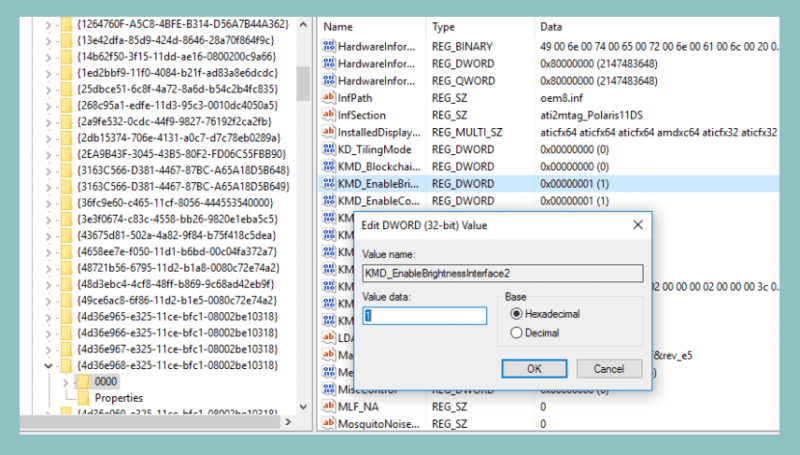
Task: Click the MLF_NA string value icon
Action: [x=329, y=406]
